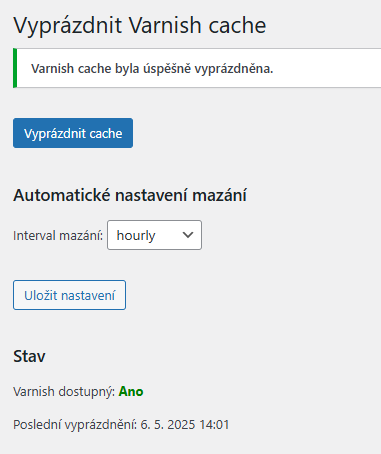381x454 pixels.
Task: Click the chevron arrow in hourly select
Action: 188,235
